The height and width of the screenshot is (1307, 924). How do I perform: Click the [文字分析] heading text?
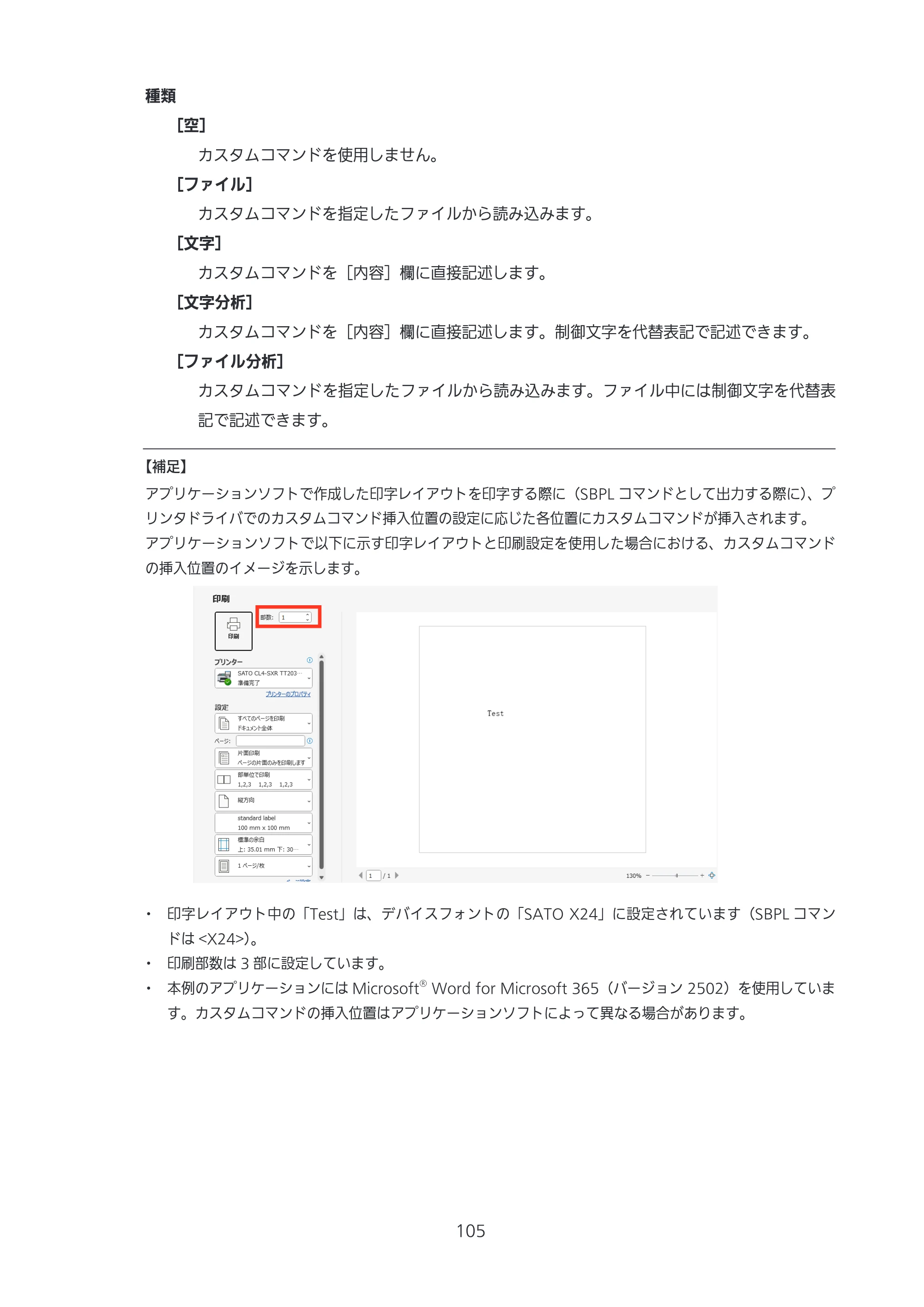pyautogui.click(x=215, y=302)
